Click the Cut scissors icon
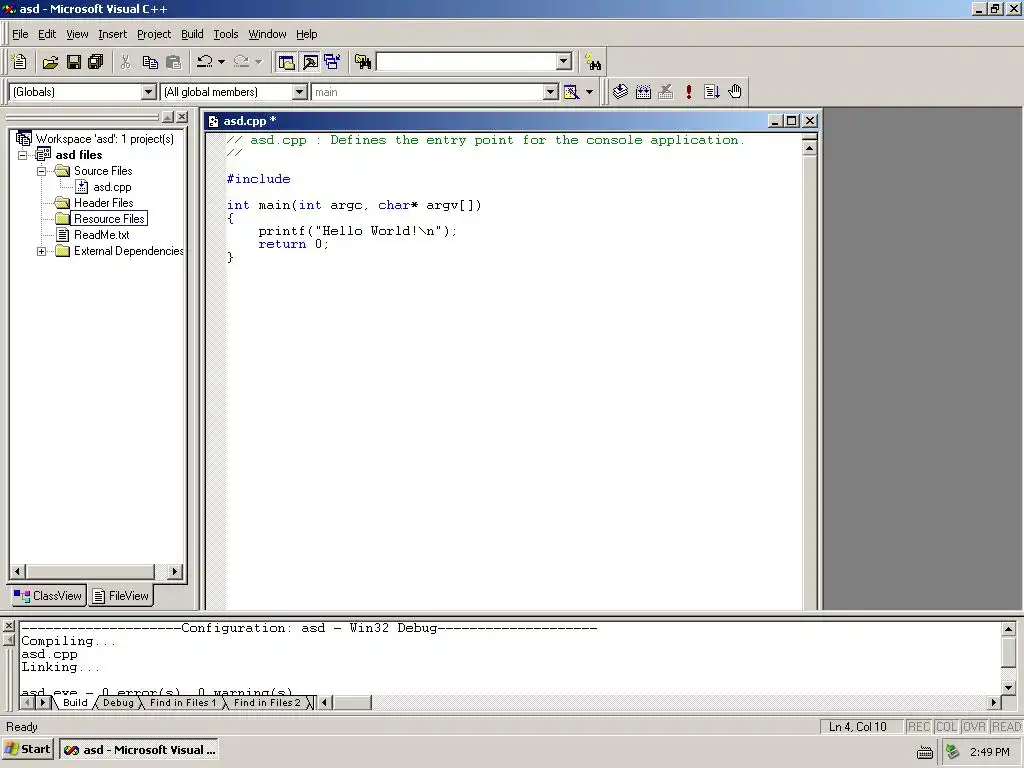1024x768 pixels. 125,62
